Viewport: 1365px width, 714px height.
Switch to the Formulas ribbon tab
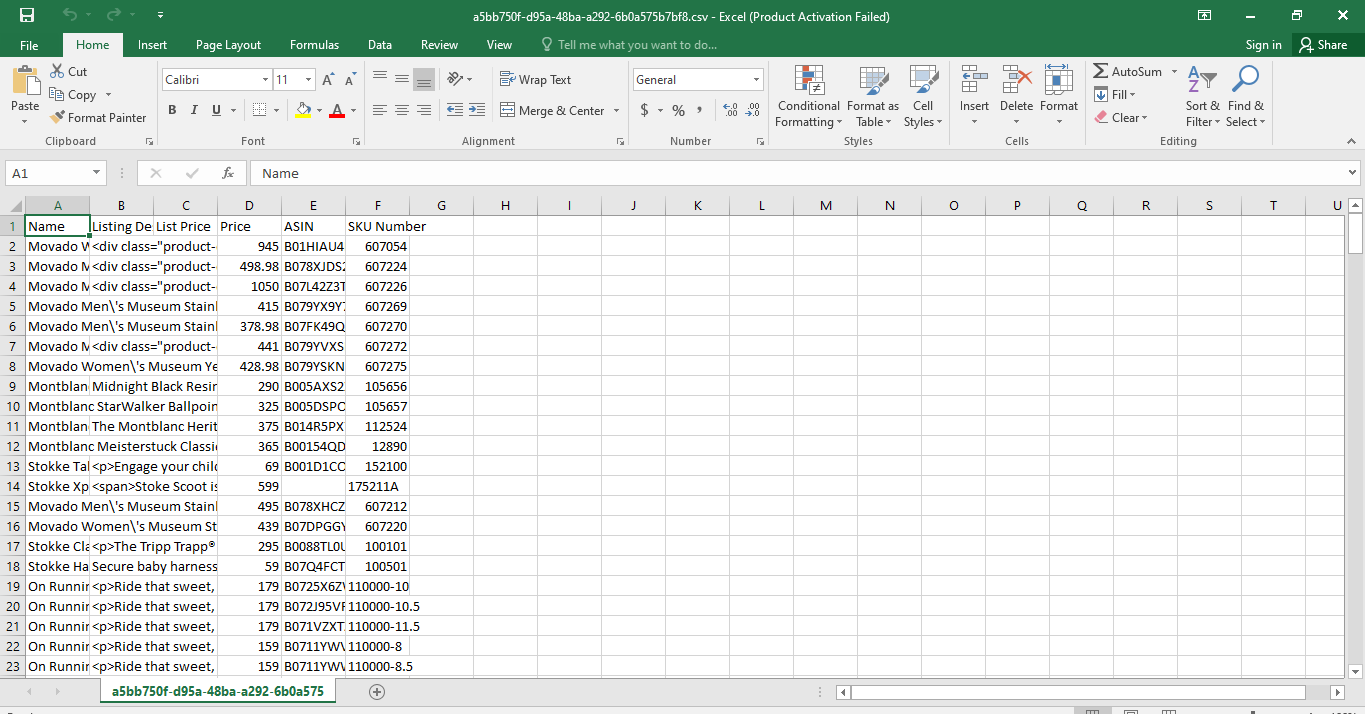coord(314,45)
